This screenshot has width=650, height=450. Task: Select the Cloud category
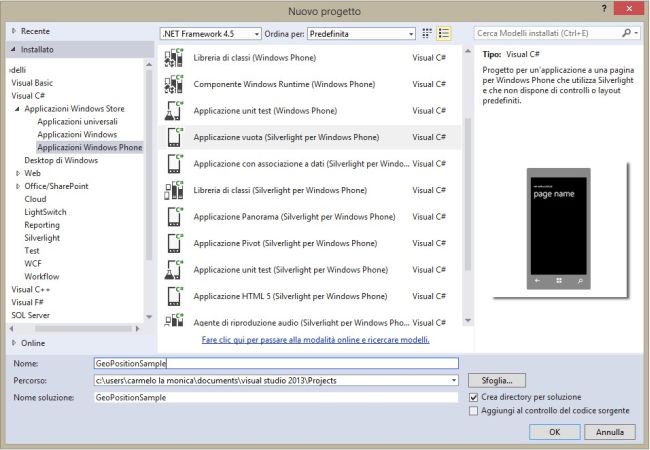coord(35,199)
